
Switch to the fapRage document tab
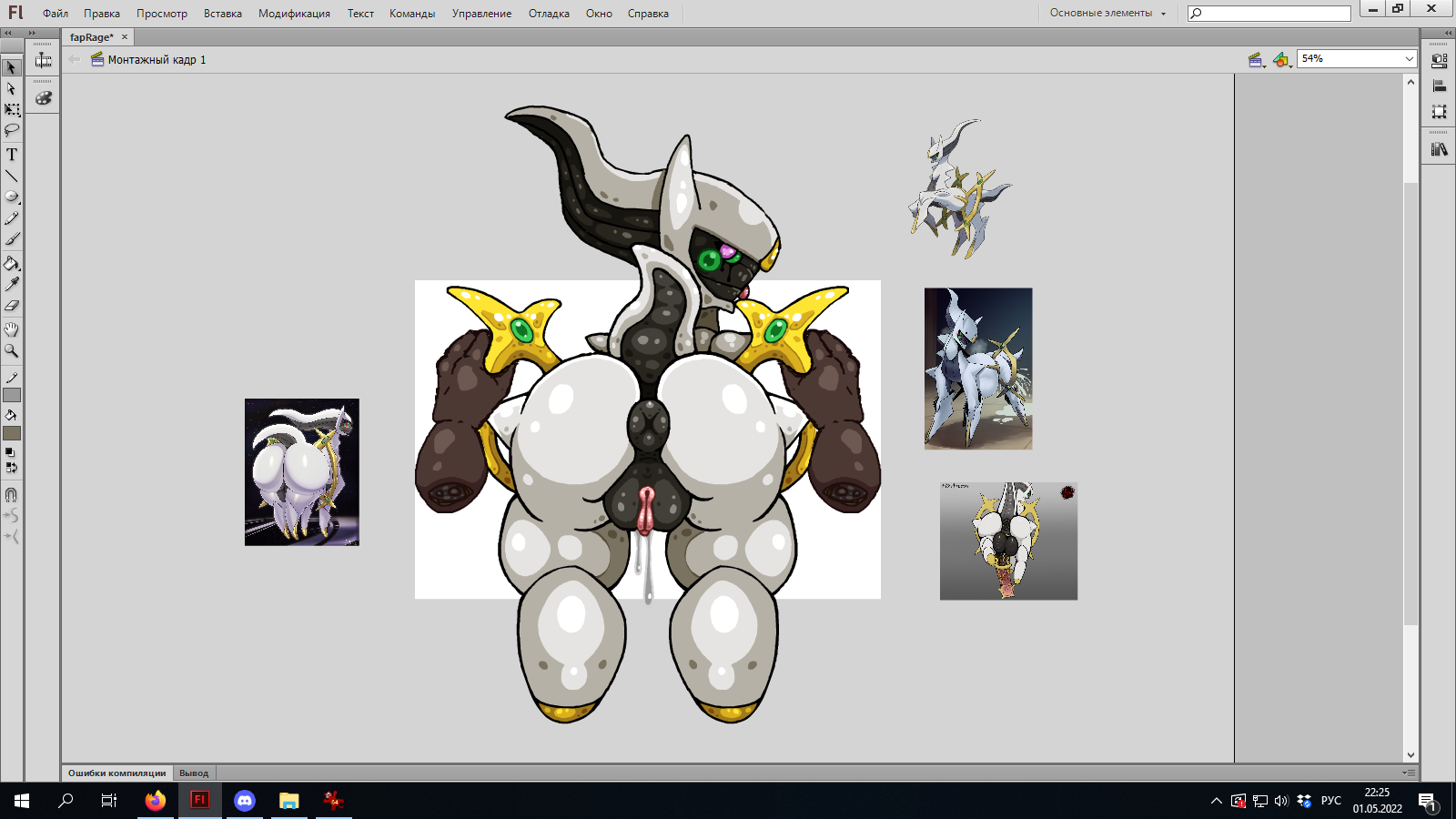[92, 37]
